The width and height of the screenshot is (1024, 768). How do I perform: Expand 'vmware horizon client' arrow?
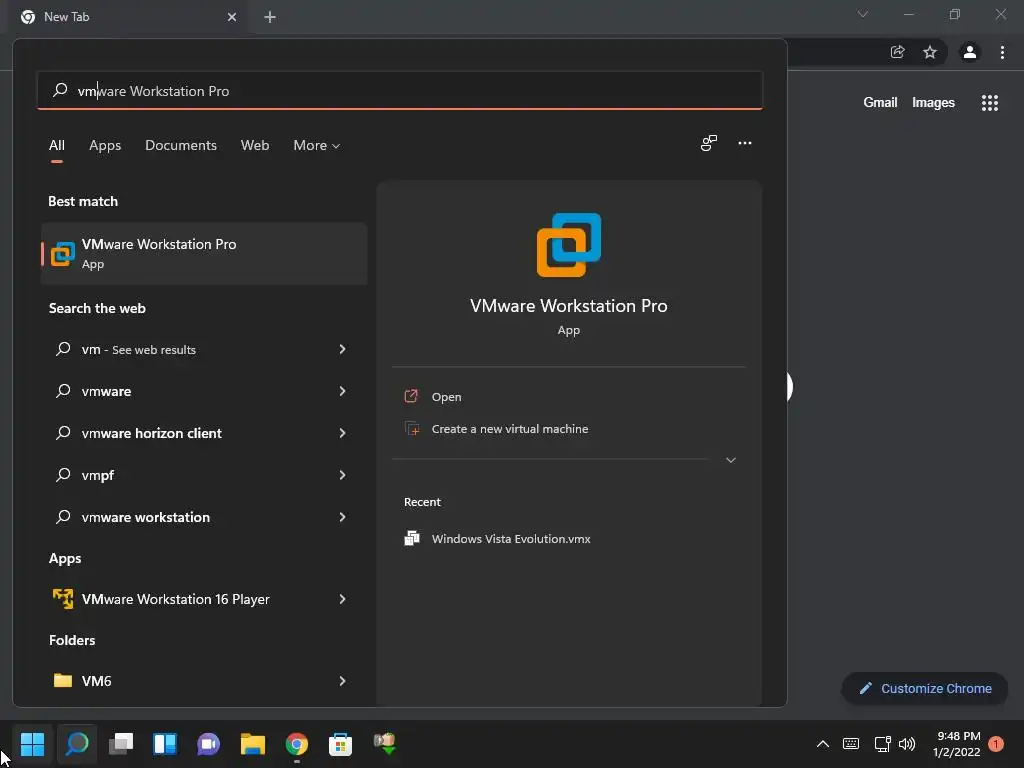[342, 433]
